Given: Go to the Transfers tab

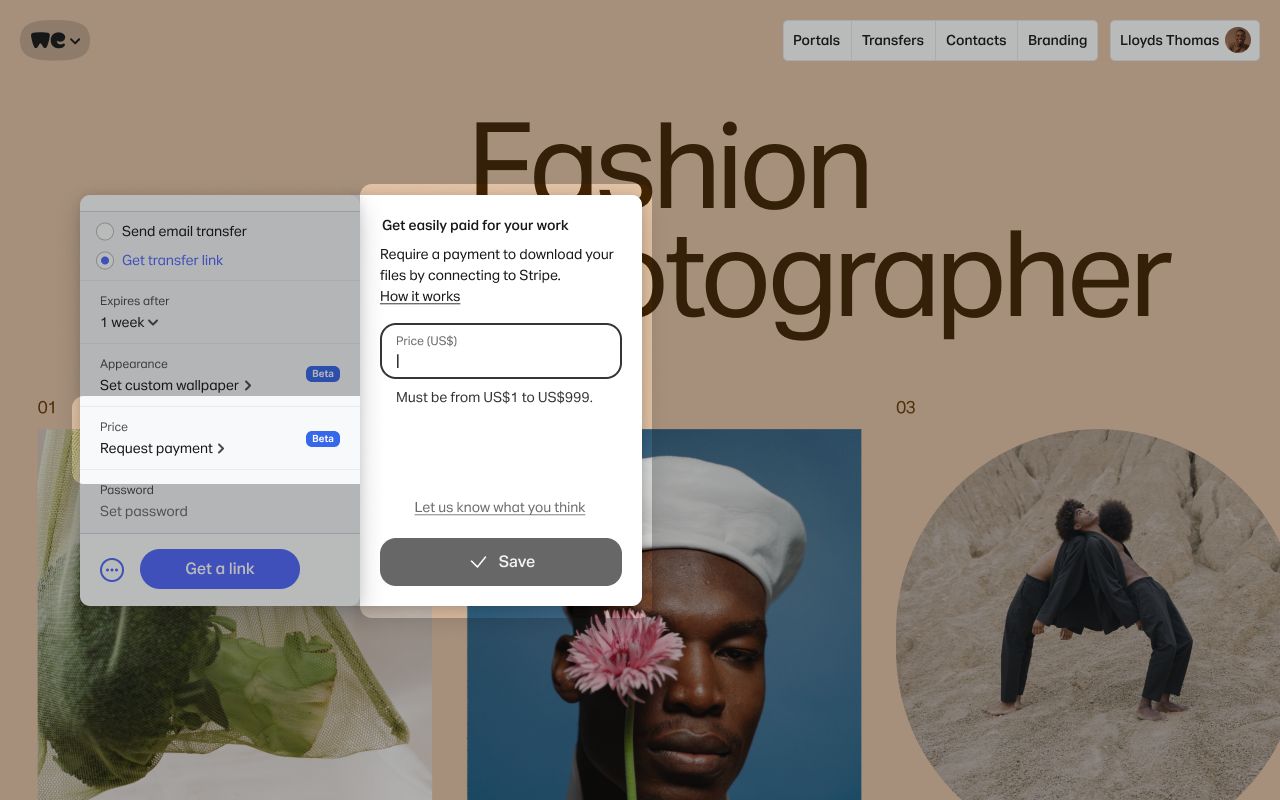Looking at the screenshot, I should [892, 40].
